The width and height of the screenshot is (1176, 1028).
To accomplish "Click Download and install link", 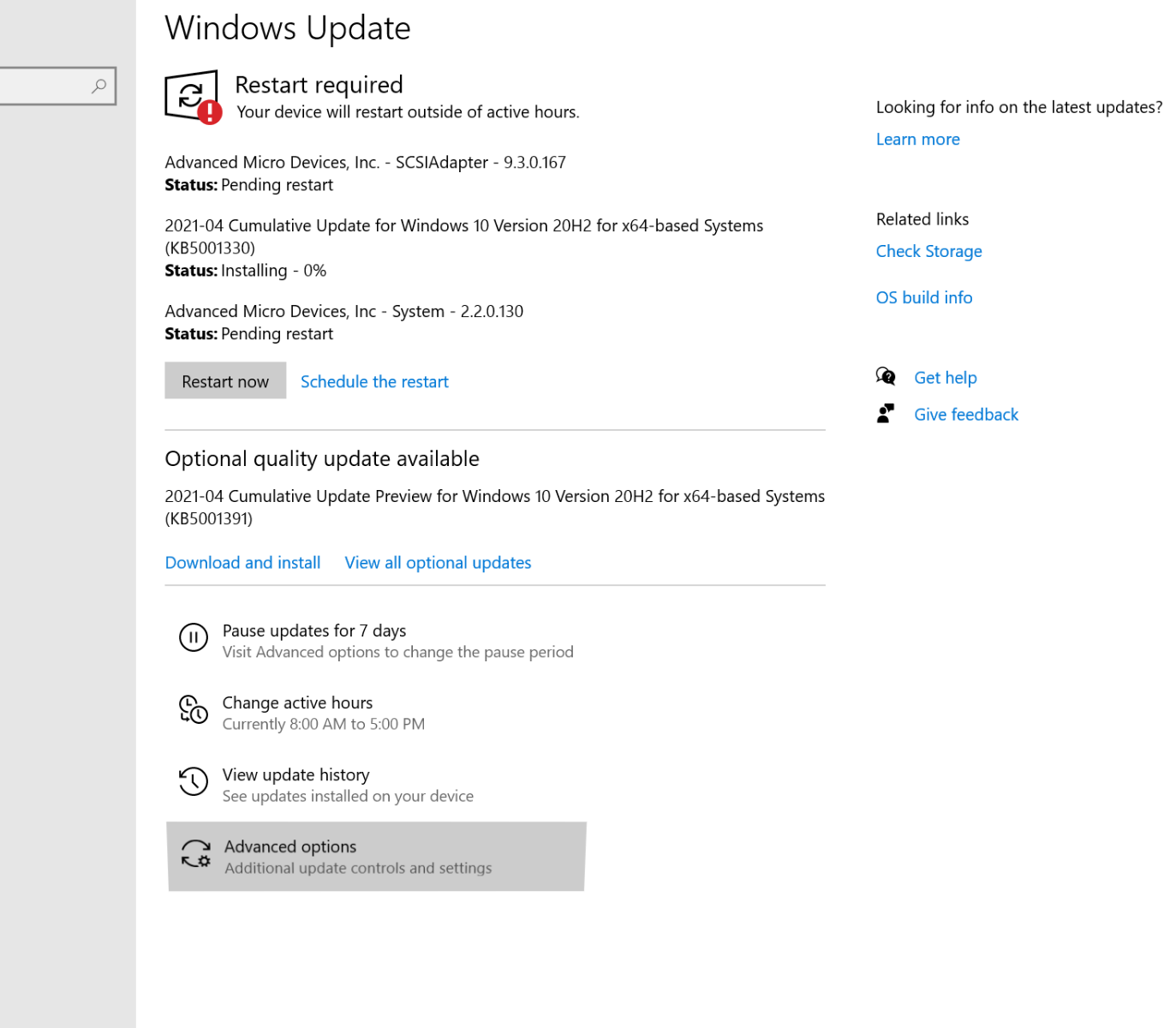I will pyautogui.click(x=242, y=563).
